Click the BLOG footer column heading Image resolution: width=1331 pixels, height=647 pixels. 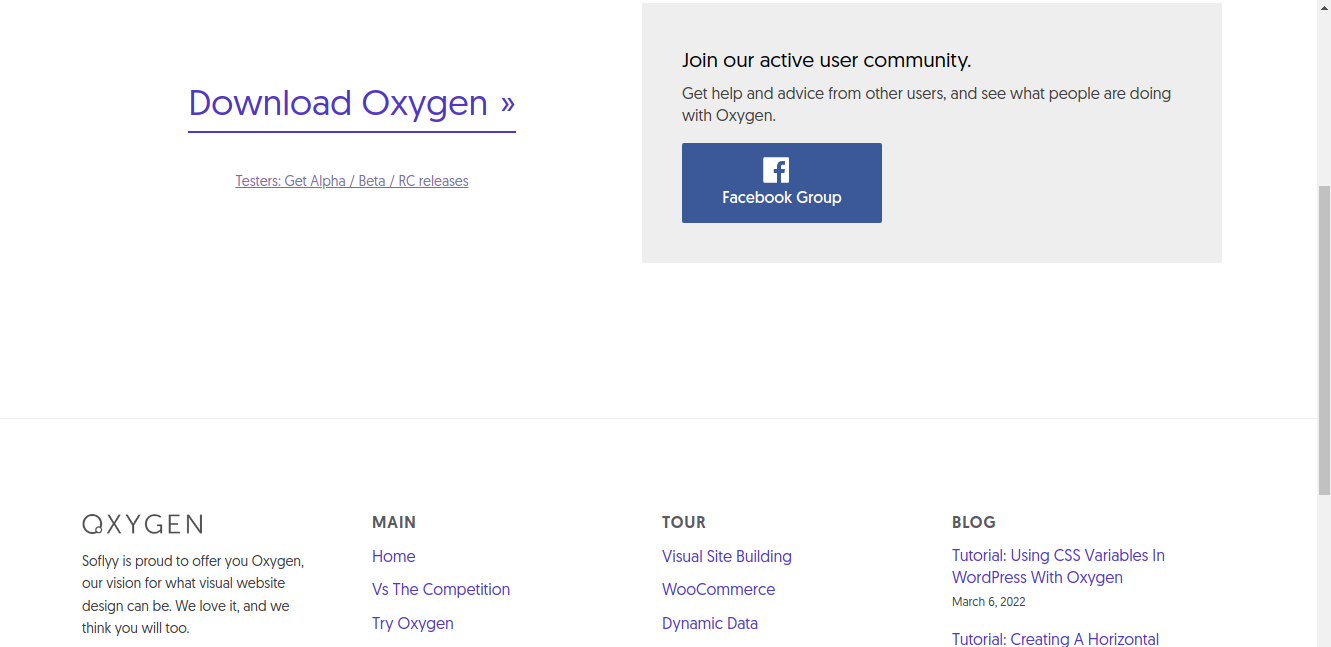(x=974, y=522)
